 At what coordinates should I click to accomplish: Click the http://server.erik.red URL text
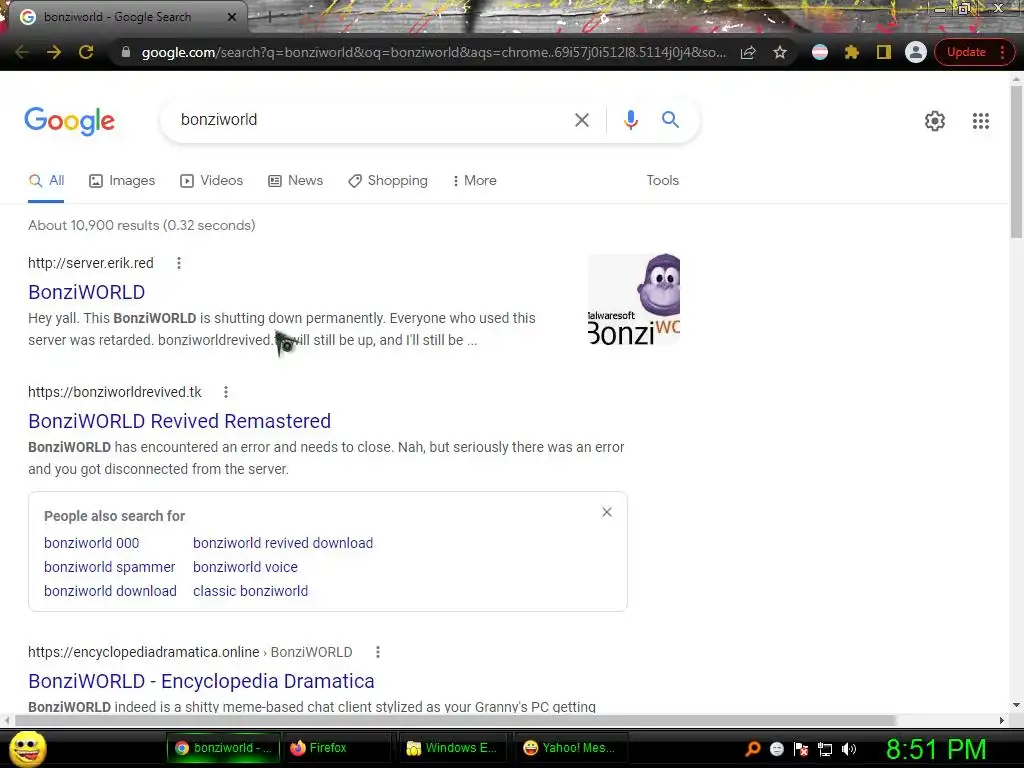click(x=91, y=263)
